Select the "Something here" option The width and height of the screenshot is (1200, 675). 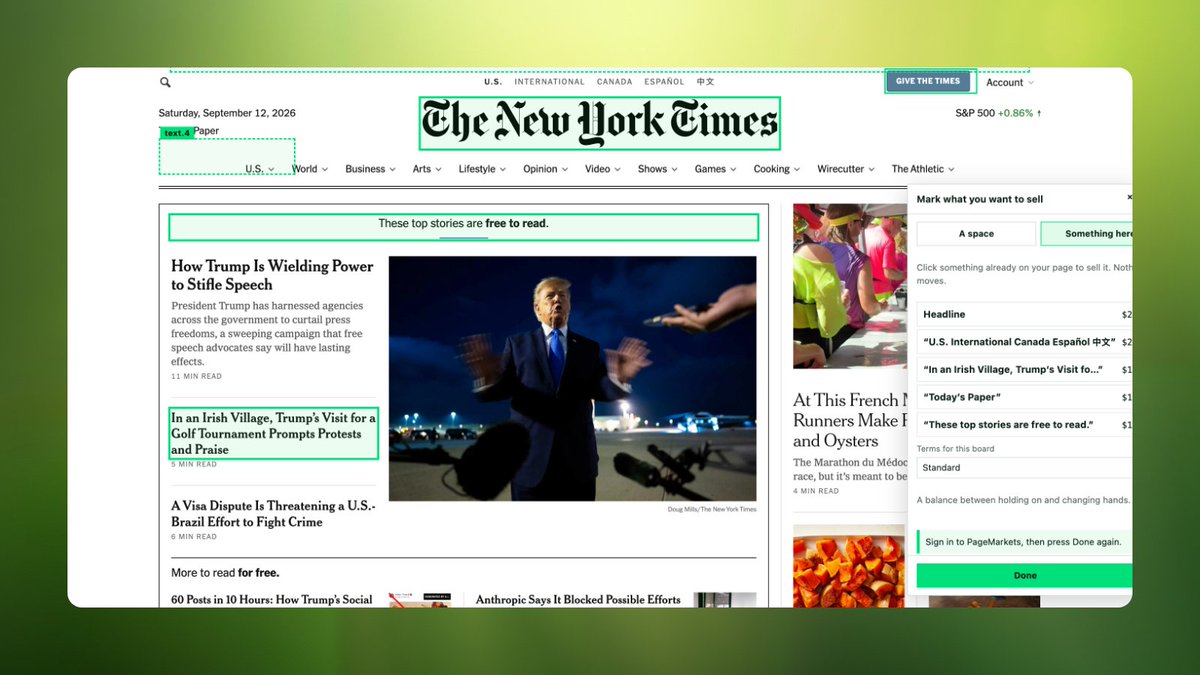point(1087,234)
